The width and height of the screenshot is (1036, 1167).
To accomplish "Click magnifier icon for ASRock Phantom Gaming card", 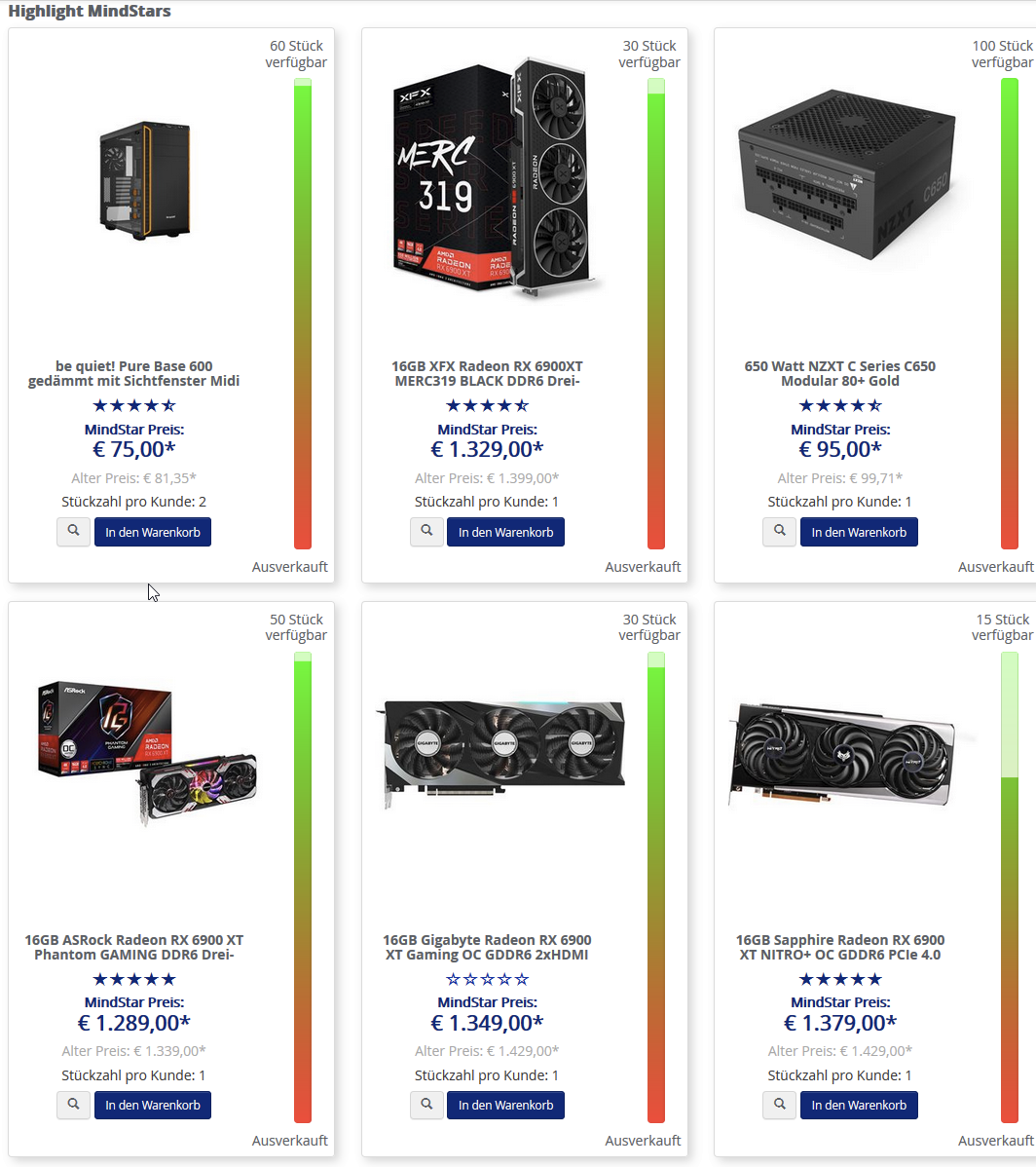I will 74,1106.
